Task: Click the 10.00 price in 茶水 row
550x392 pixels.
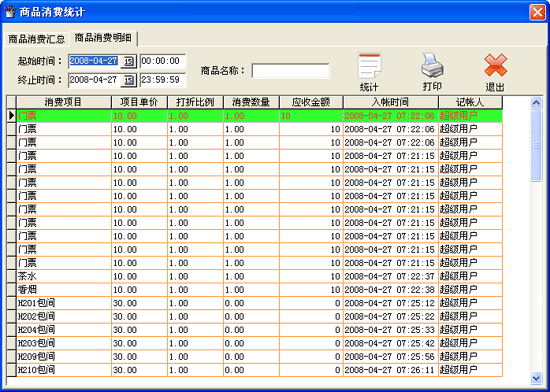Action: 125,276
